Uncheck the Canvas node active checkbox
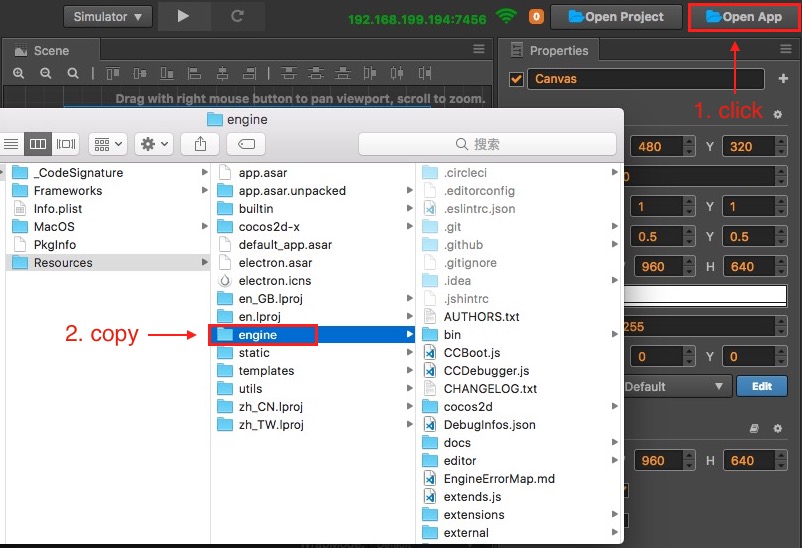The image size is (802, 548). point(516,79)
